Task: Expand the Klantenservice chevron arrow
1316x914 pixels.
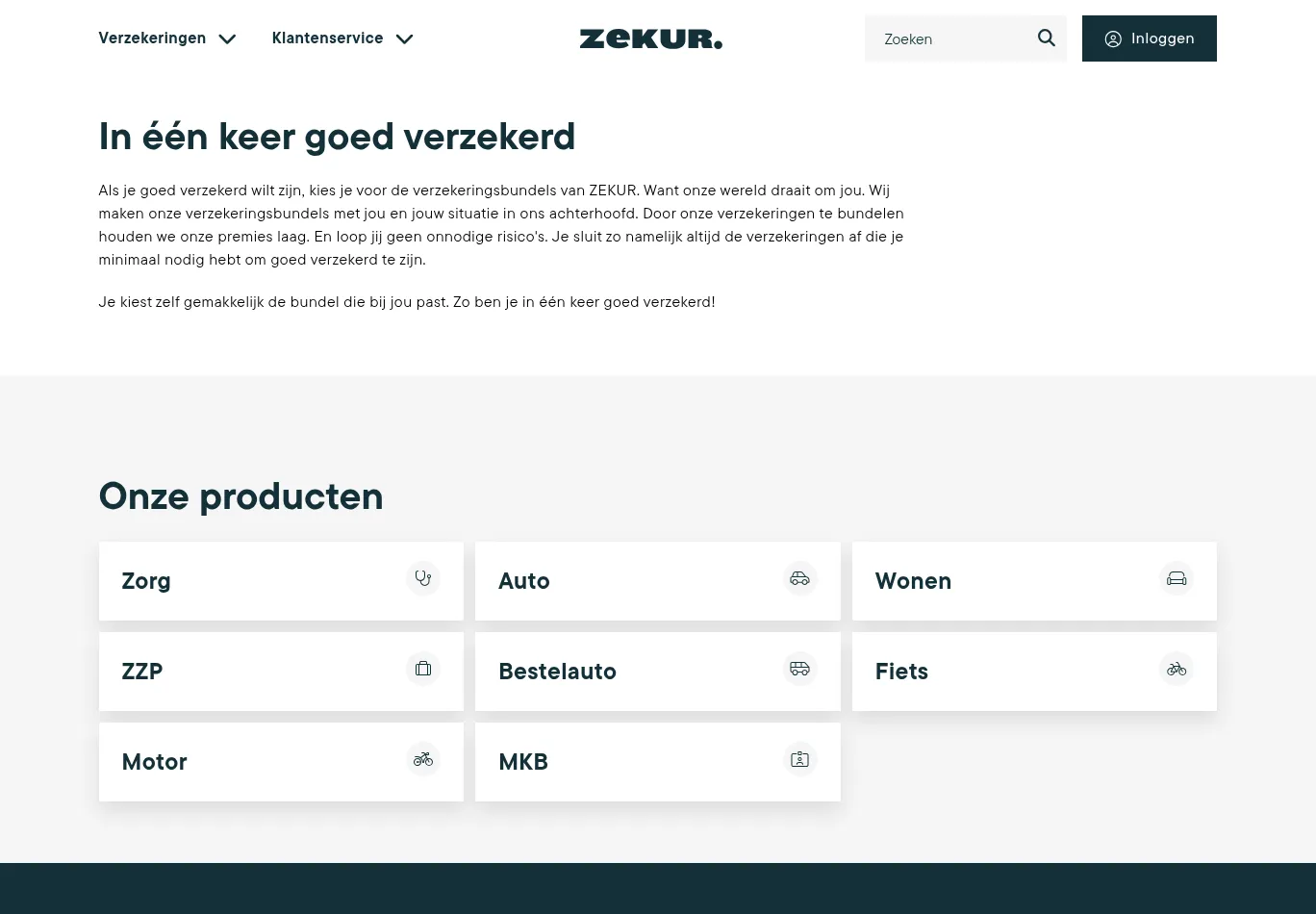Action: tap(404, 39)
